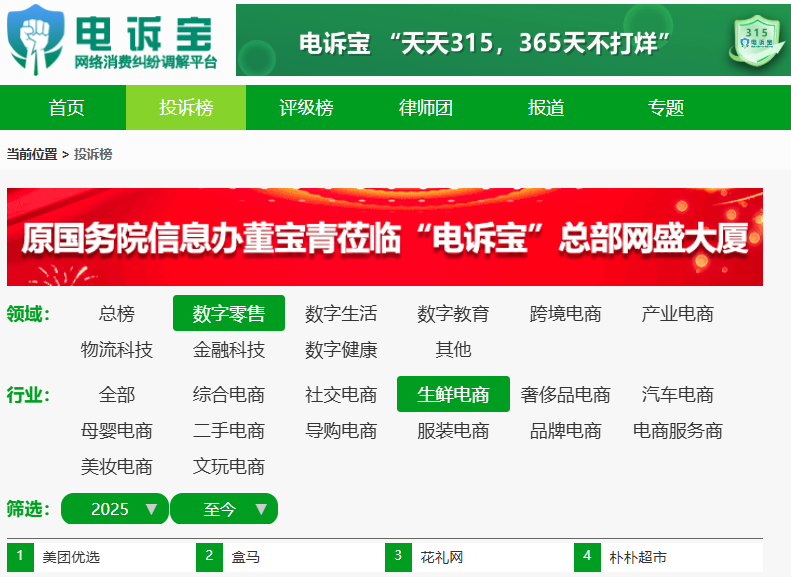Image resolution: width=791 pixels, height=577 pixels.
Task: Select the 数字健康 domain filter
Action: click(341, 349)
